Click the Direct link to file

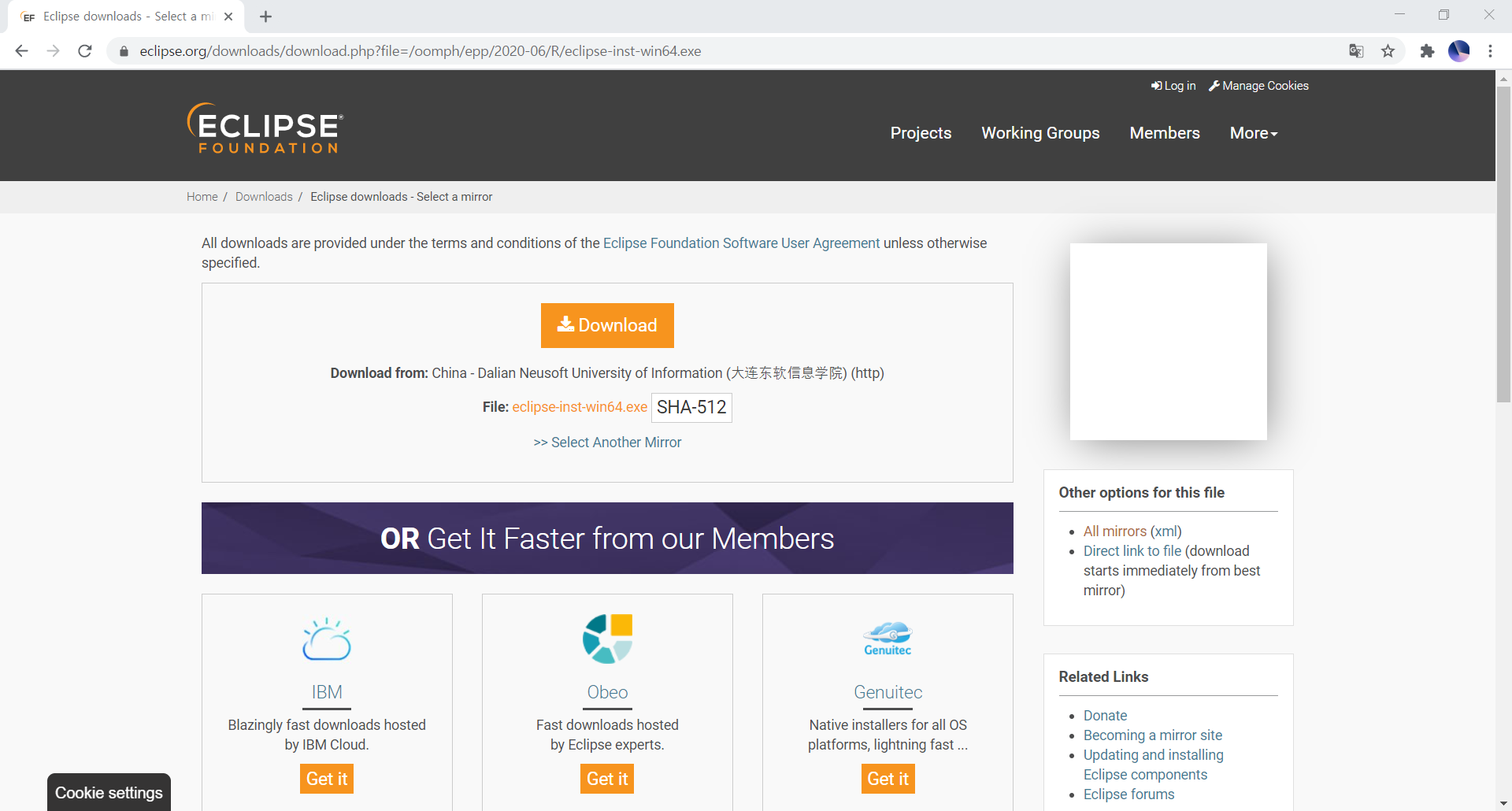coord(1132,551)
